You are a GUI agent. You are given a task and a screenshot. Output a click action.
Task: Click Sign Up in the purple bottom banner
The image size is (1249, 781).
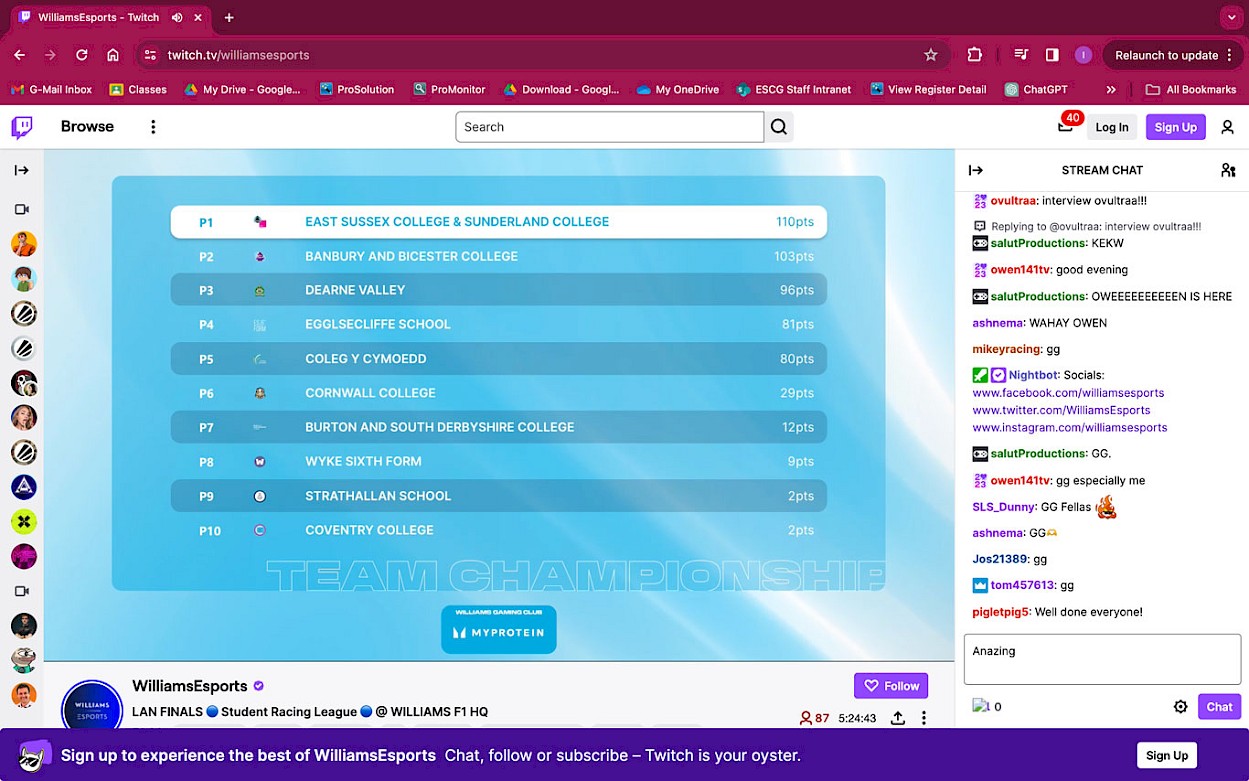point(1167,755)
